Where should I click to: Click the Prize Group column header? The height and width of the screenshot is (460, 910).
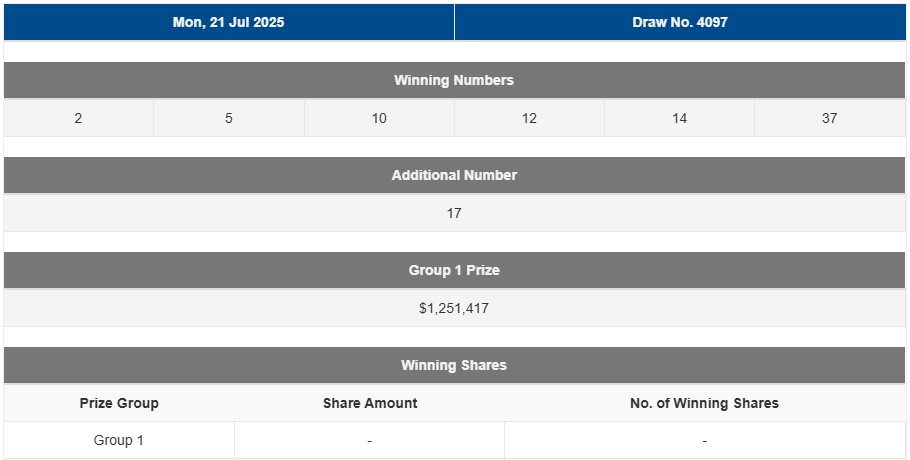tap(119, 403)
